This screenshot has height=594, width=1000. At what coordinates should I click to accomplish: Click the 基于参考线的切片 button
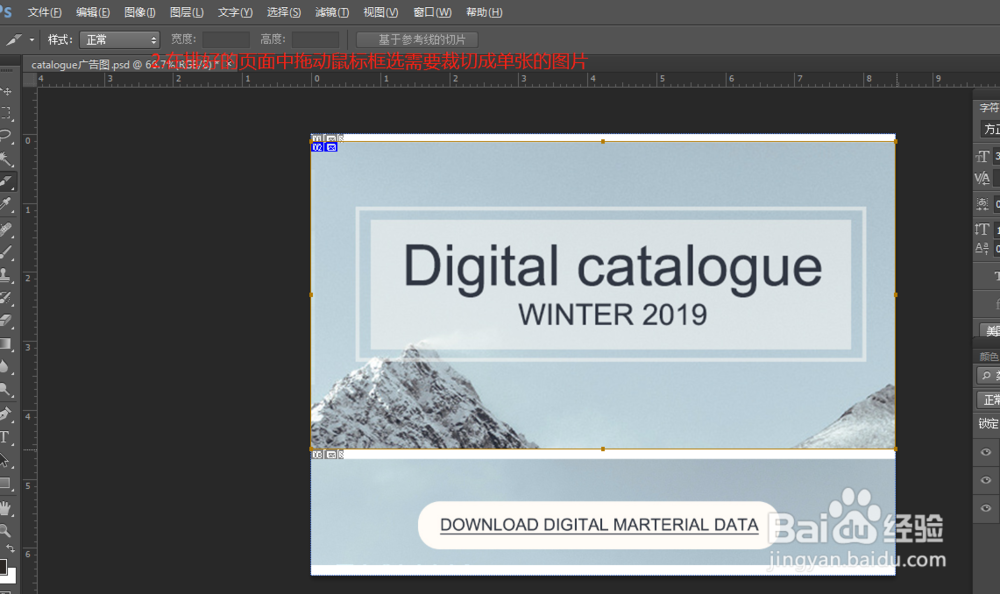point(417,40)
